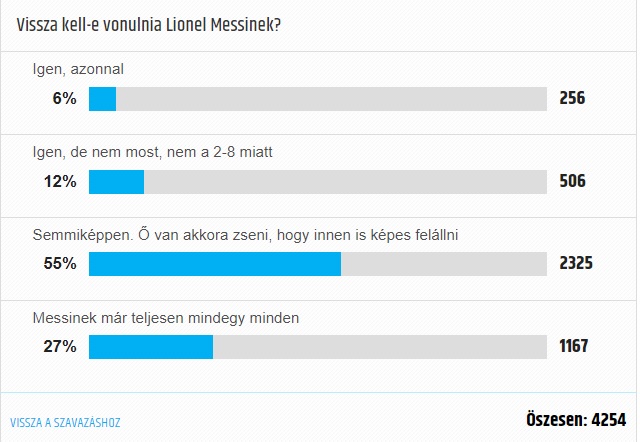Click the 6% percentage label
Viewport: 640px width, 442px height.
coord(64,99)
